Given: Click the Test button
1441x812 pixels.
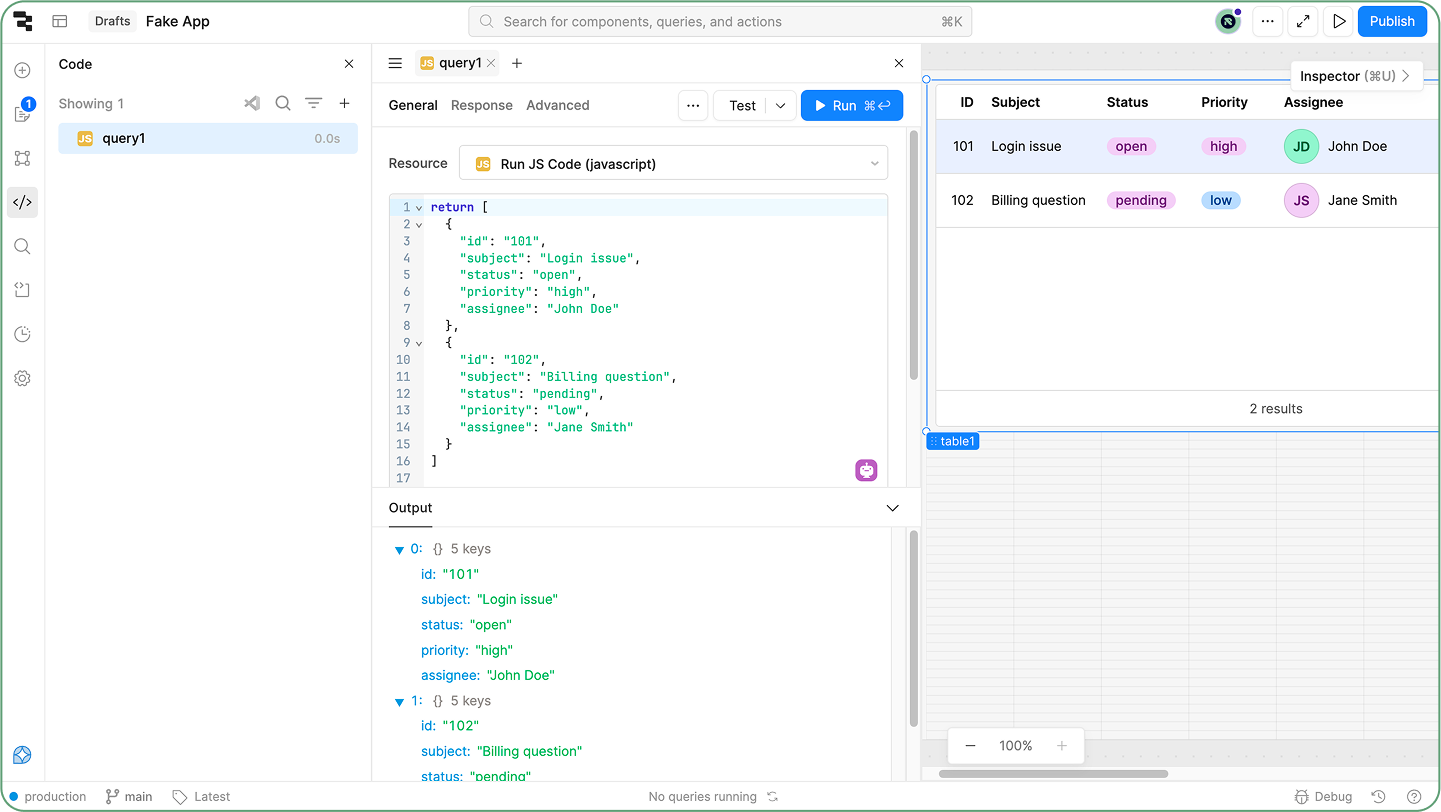Looking at the screenshot, I should pyautogui.click(x=742, y=105).
